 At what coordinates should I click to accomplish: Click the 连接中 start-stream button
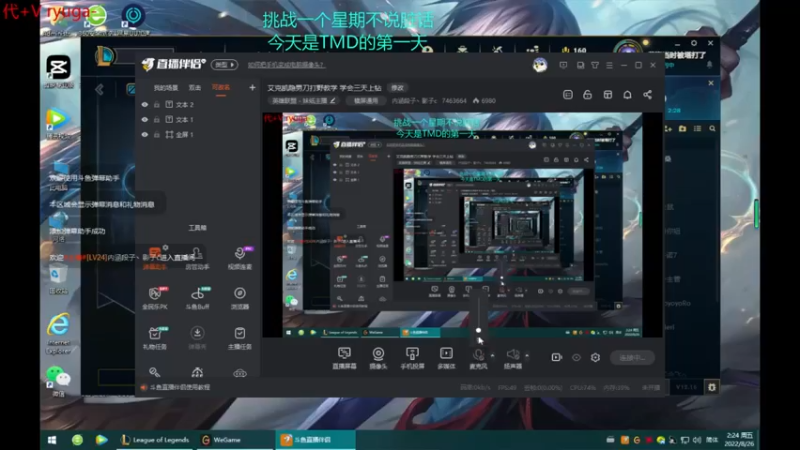pyautogui.click(x=632, y=357)
